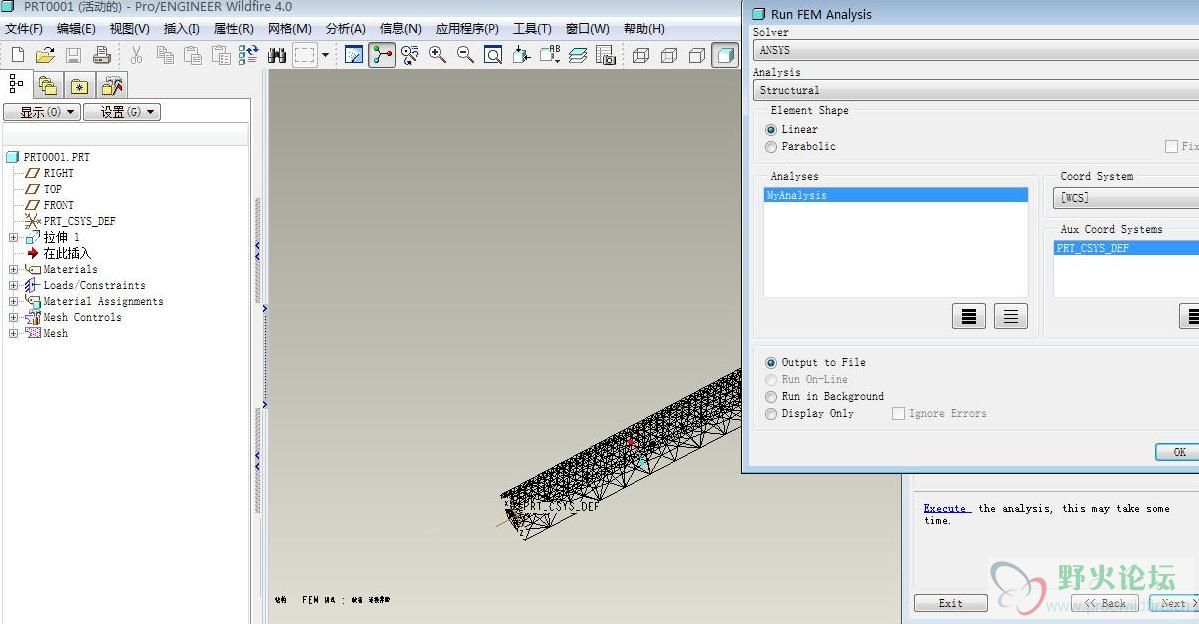Switch display to wireframe
The width and height of the screenshot is (1199, 624).
641,55
